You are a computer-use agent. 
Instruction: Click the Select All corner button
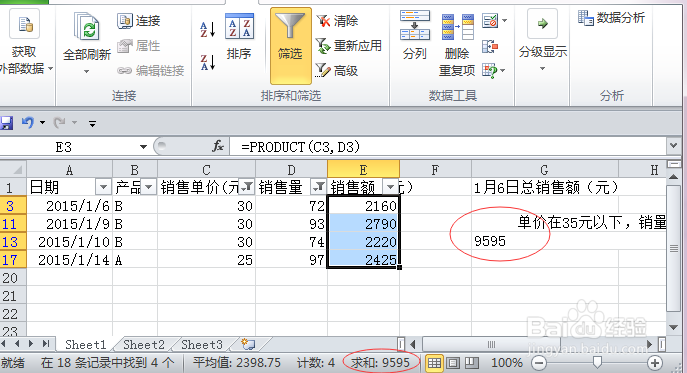tap(13, 170)
